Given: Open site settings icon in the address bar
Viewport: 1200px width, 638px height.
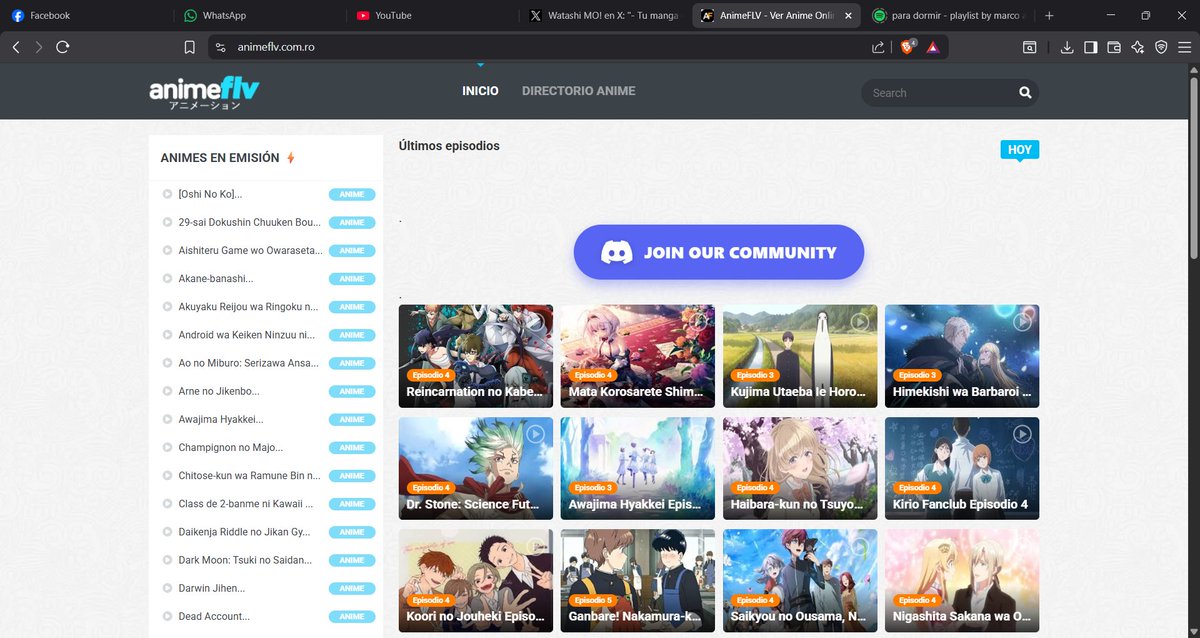Looking at the screenshot, I should pos(222,47).
